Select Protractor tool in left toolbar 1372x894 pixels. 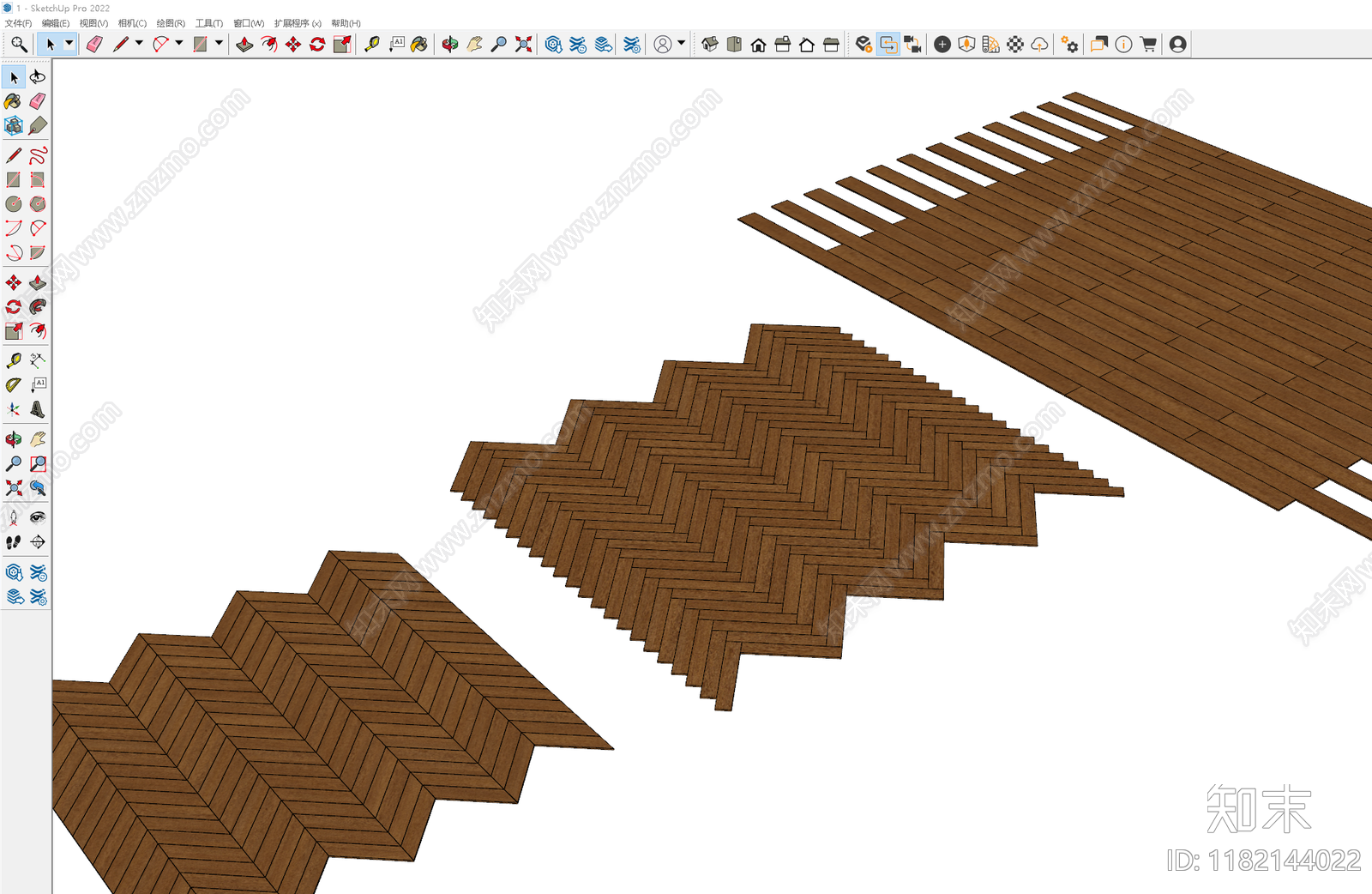tap(14, 385)
